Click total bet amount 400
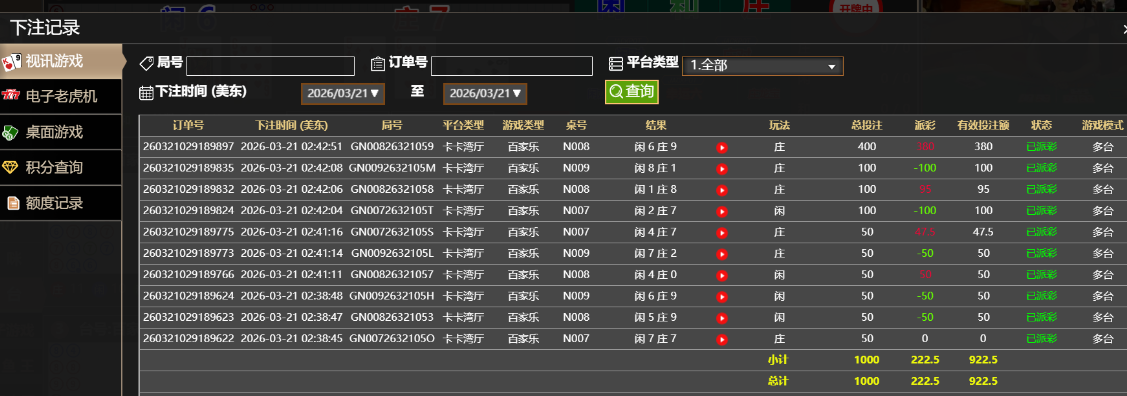 point(867,147)
